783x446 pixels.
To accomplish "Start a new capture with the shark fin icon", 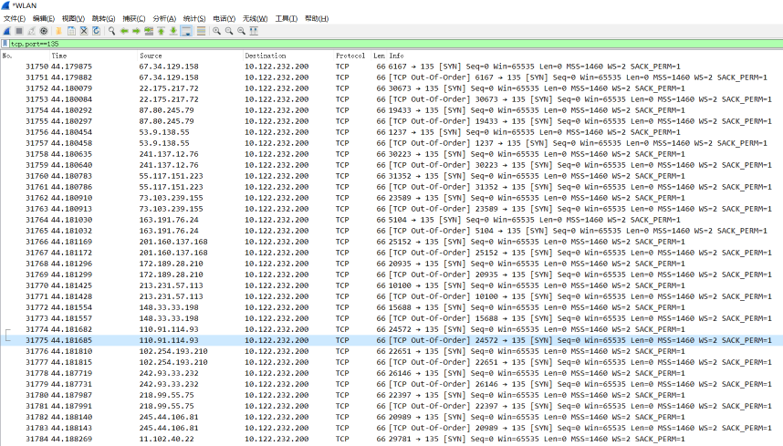I will pyautogui.click(x=7, y=31).
